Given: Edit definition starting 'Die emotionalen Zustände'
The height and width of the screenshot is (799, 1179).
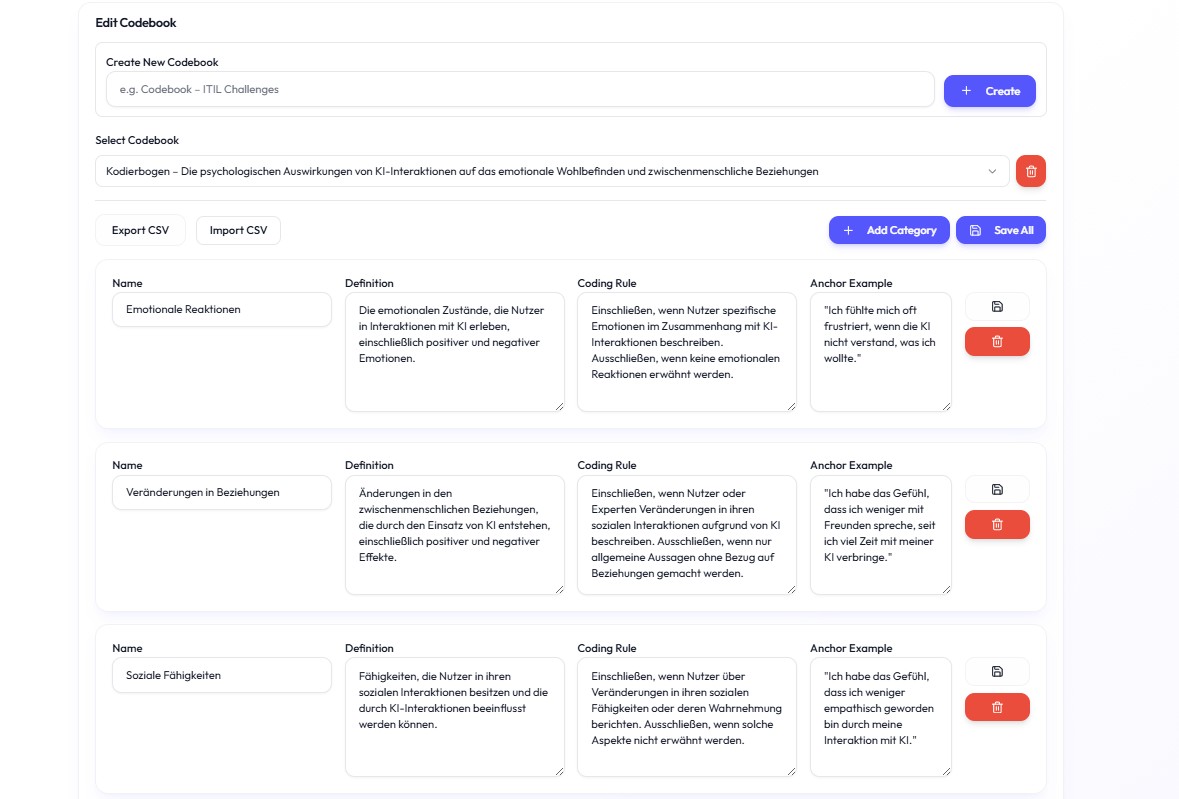Looking at the screenshot, I should [x=454, y=352].
